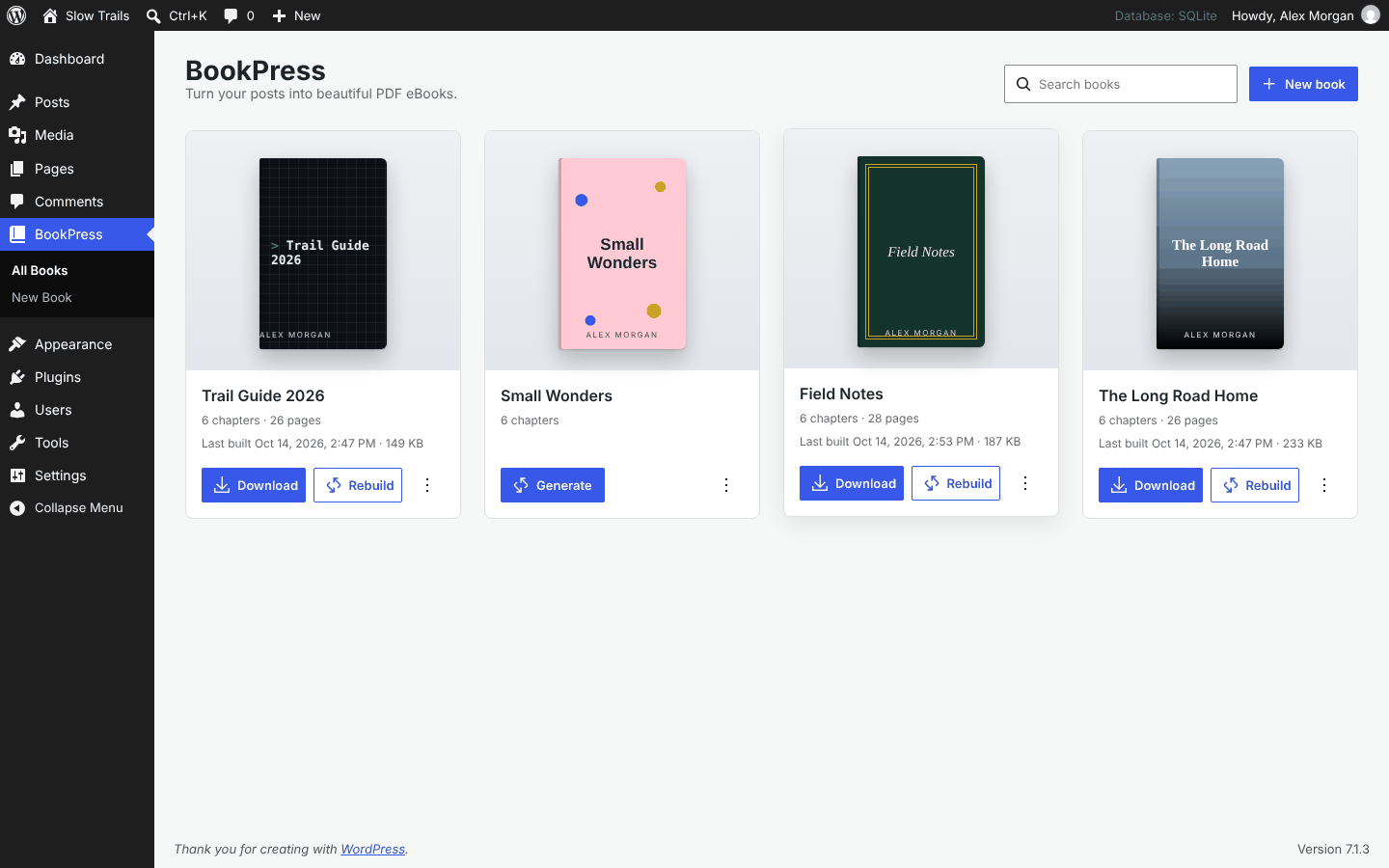Click the Small Wonders title text

coord(557,395)
